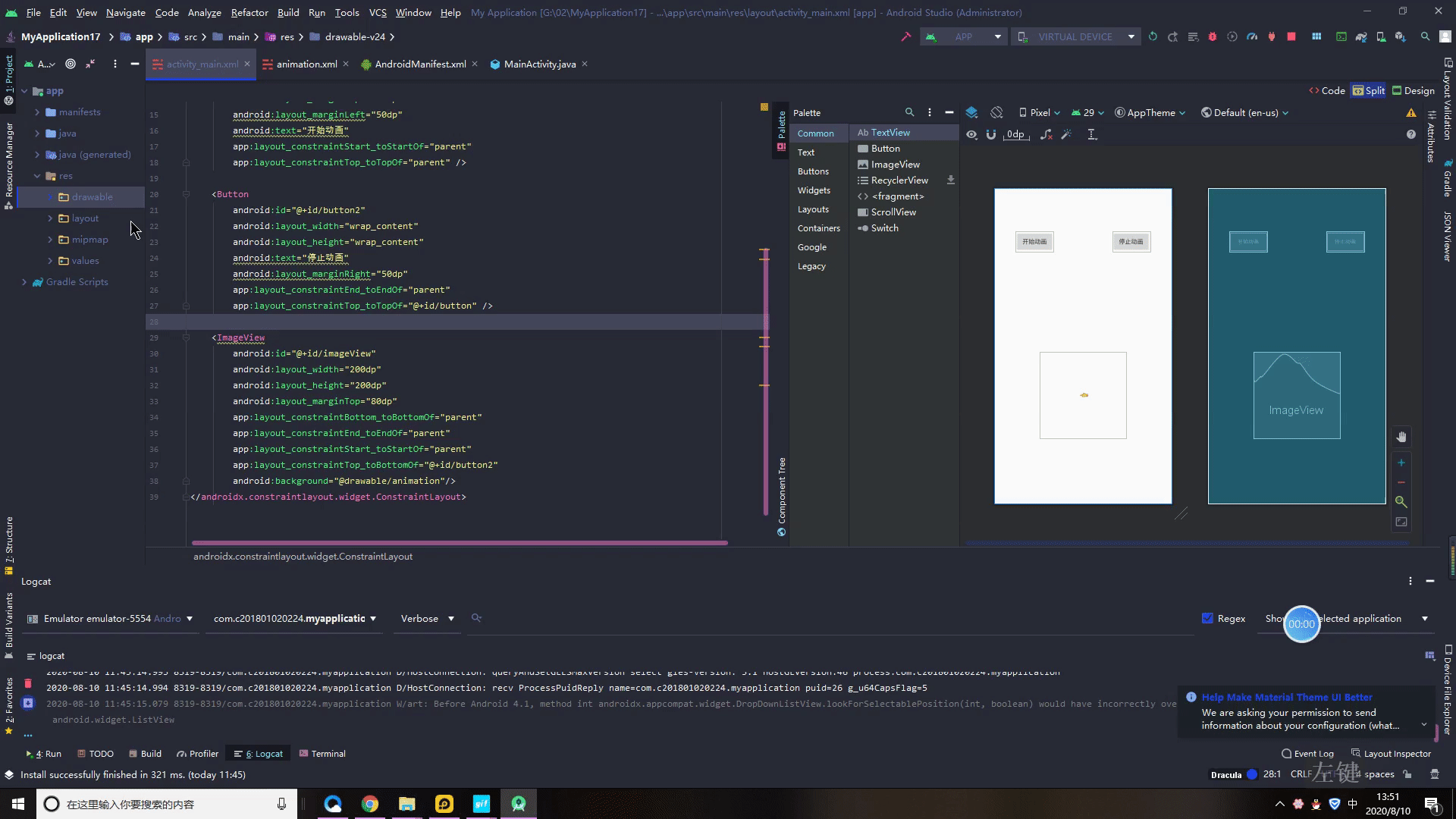Click the orientation rotate icon in designer

tap(996, 112)
